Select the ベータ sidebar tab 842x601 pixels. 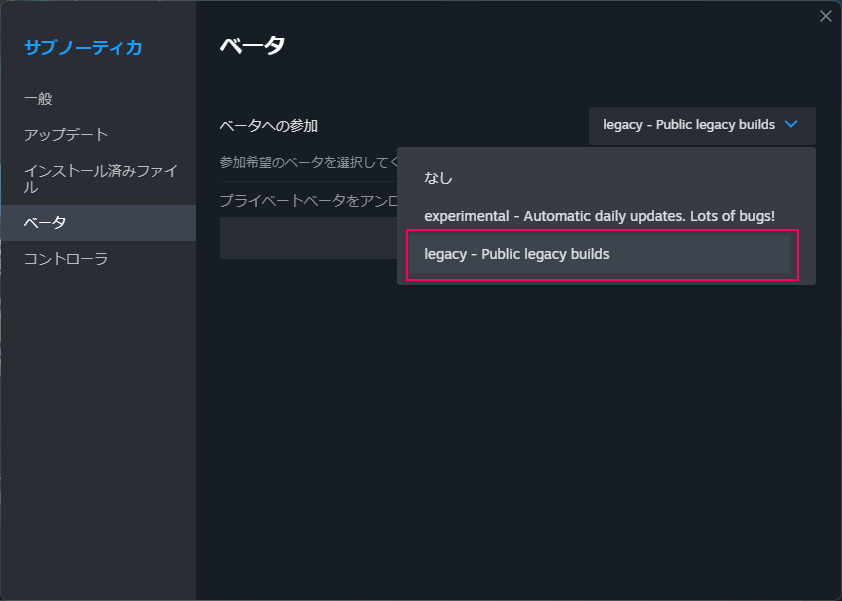pos(98,222)
